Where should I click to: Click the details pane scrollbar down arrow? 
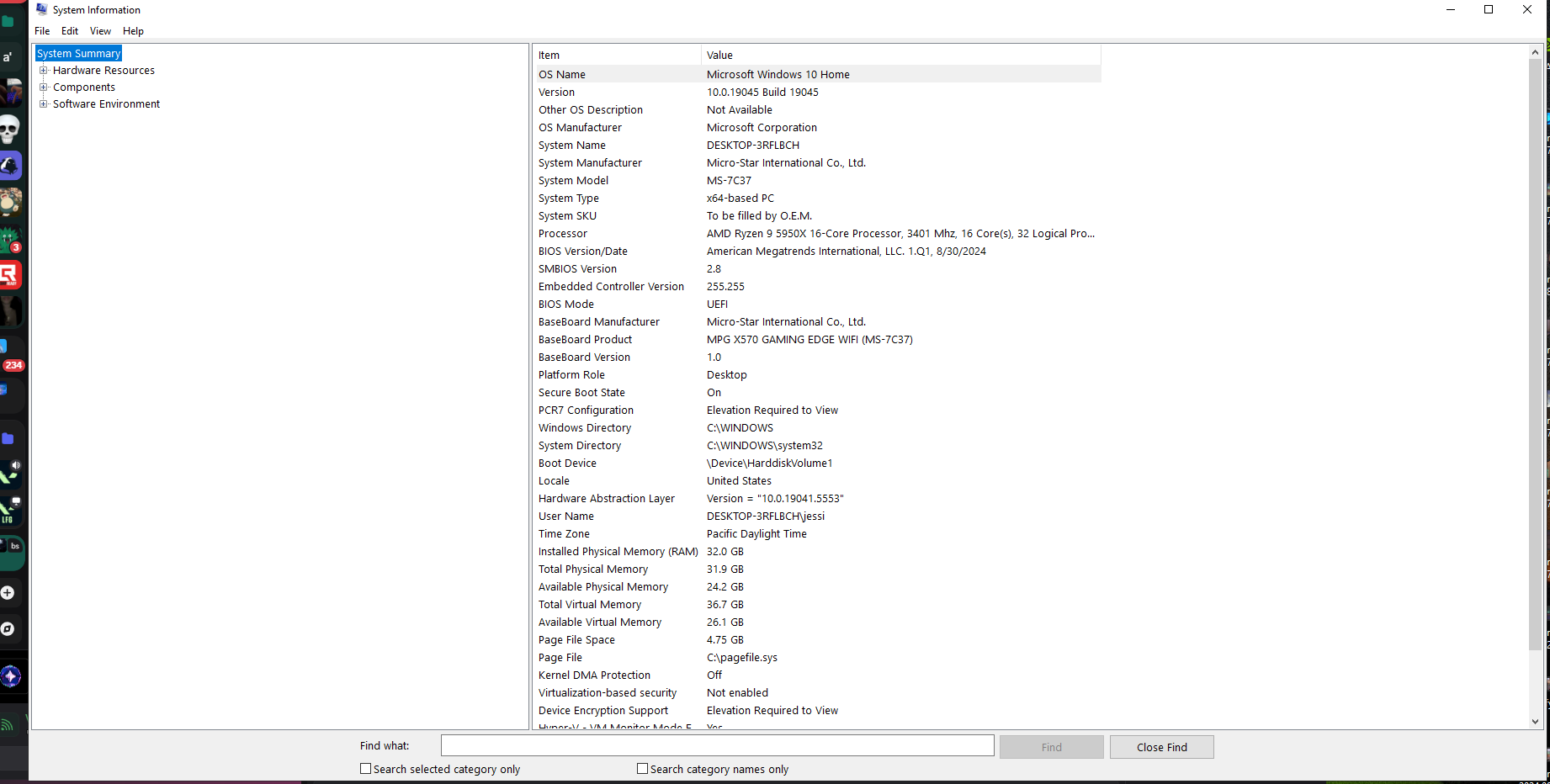(x=1535, y=721)
